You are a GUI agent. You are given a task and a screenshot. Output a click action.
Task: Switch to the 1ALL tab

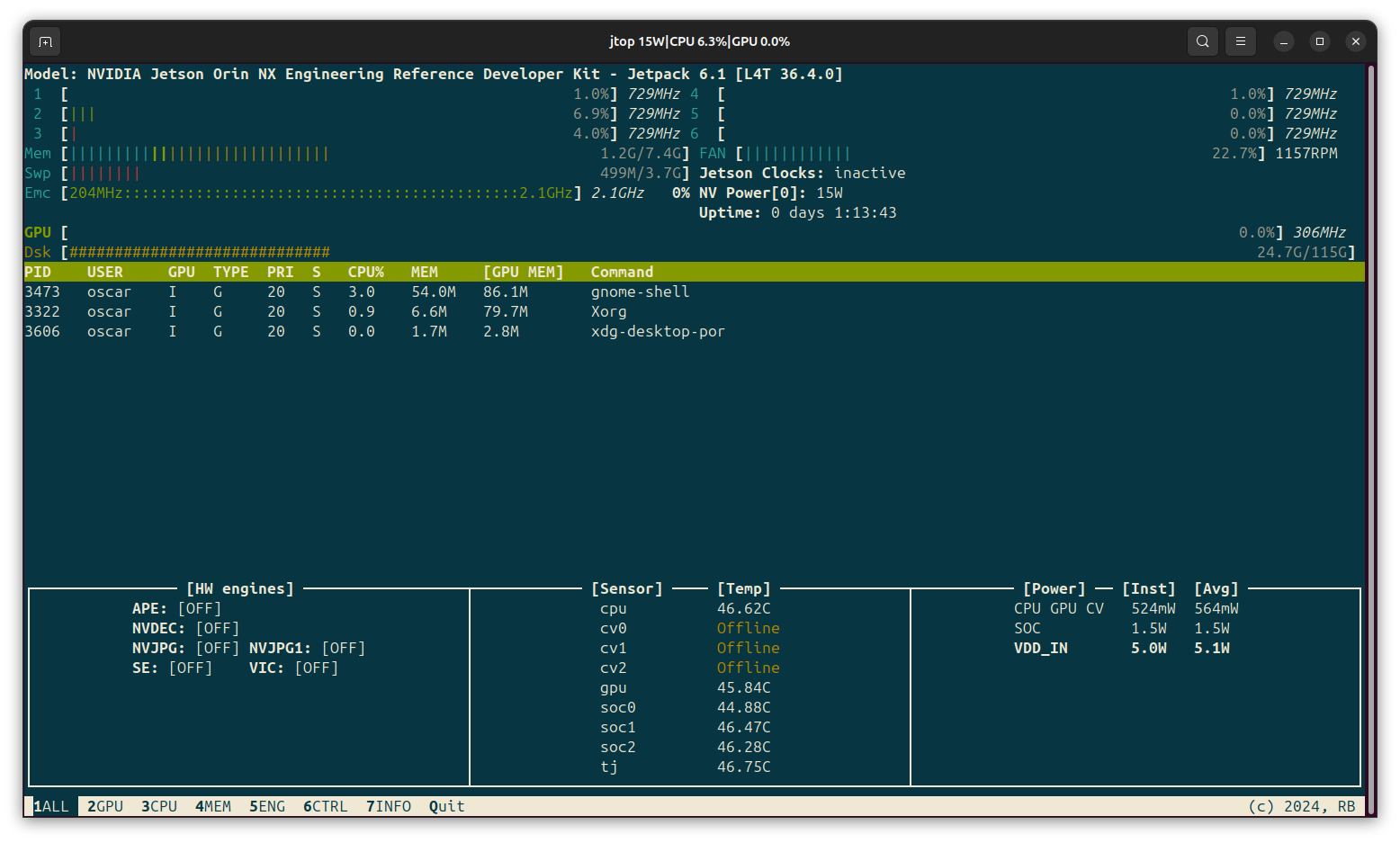(x=51, y=806)
